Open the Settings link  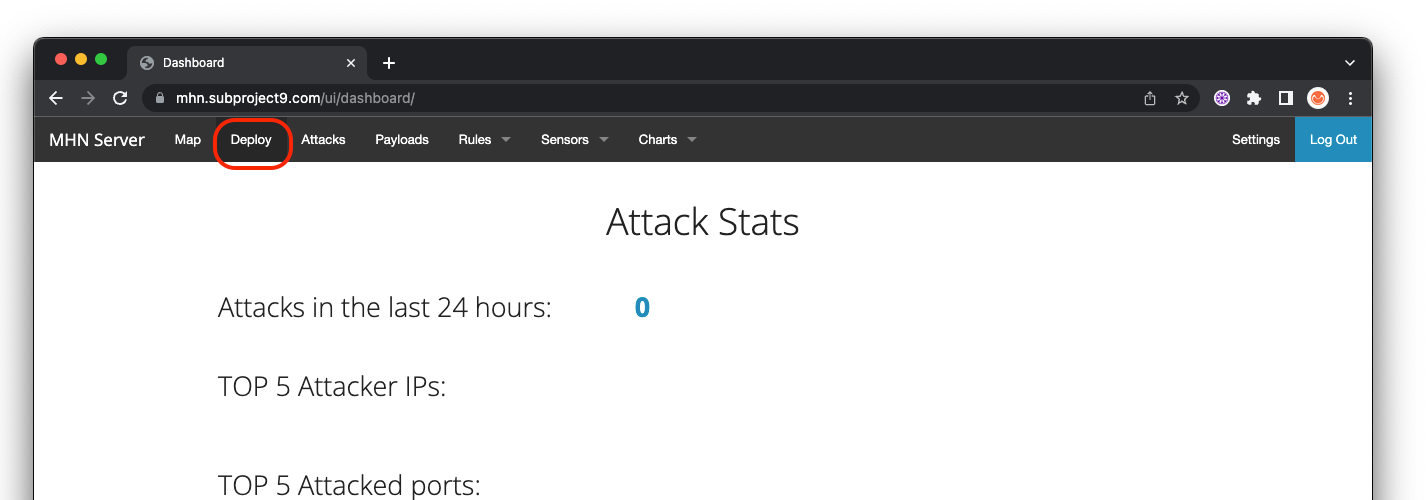pyautogui.click(x=1256, y=140)
